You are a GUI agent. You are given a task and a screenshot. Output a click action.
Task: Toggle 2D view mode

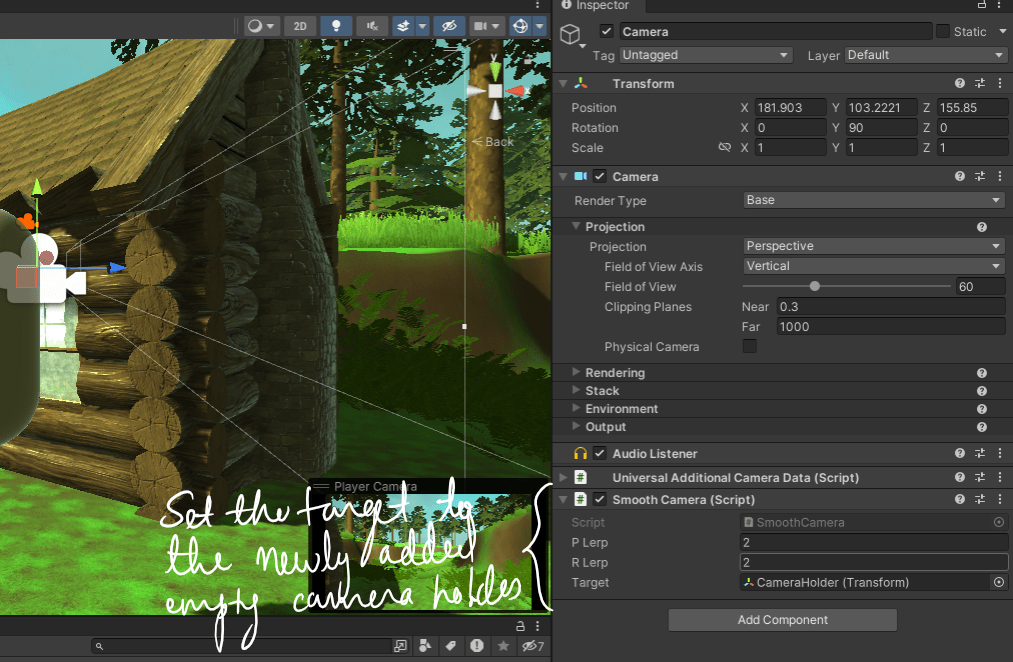coord(300,26)
